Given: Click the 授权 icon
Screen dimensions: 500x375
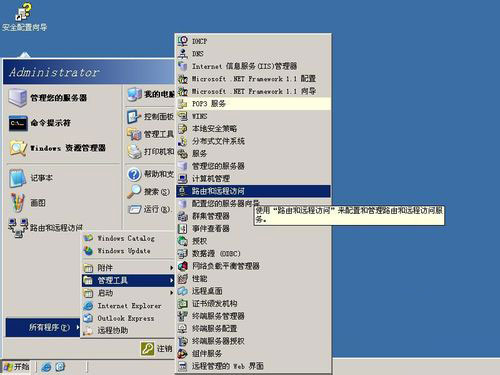Looking at the screenshot, I should pos(183,241).
